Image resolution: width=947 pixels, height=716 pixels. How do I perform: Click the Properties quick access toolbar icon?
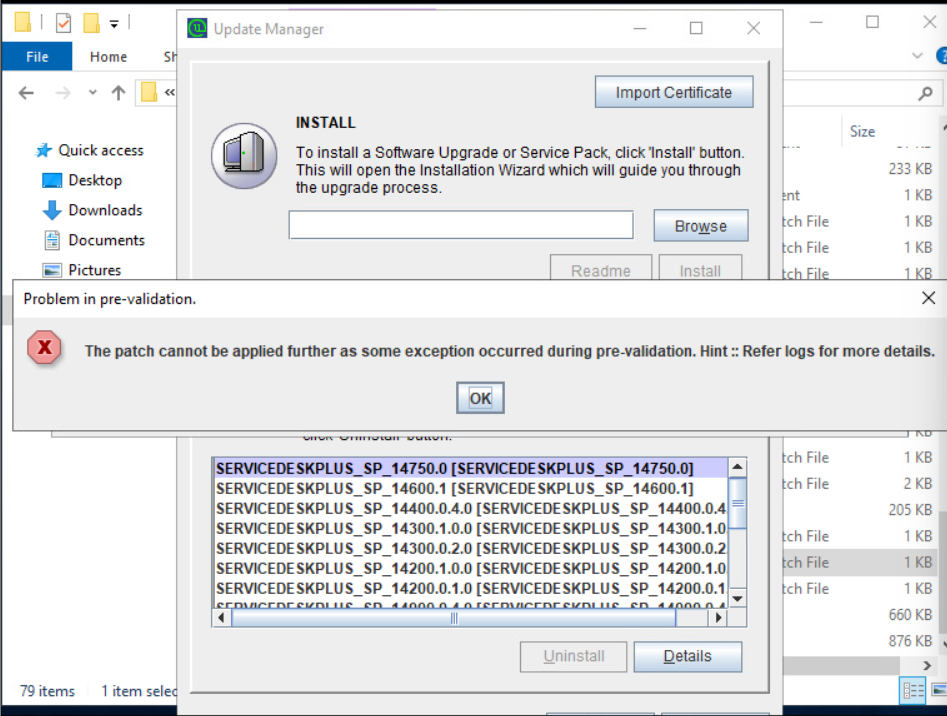pyautogui.click(x=63, y=23)
